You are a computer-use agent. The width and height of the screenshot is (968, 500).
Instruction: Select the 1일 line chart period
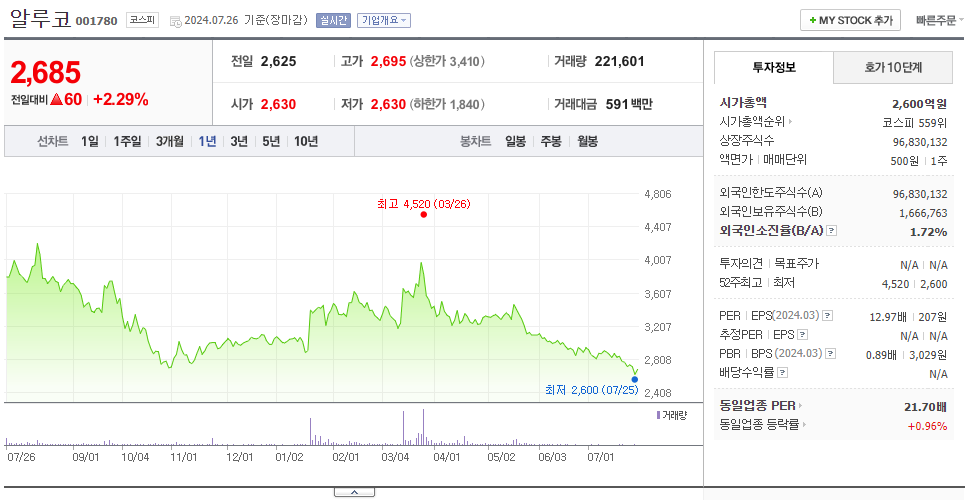click(90, 141)
